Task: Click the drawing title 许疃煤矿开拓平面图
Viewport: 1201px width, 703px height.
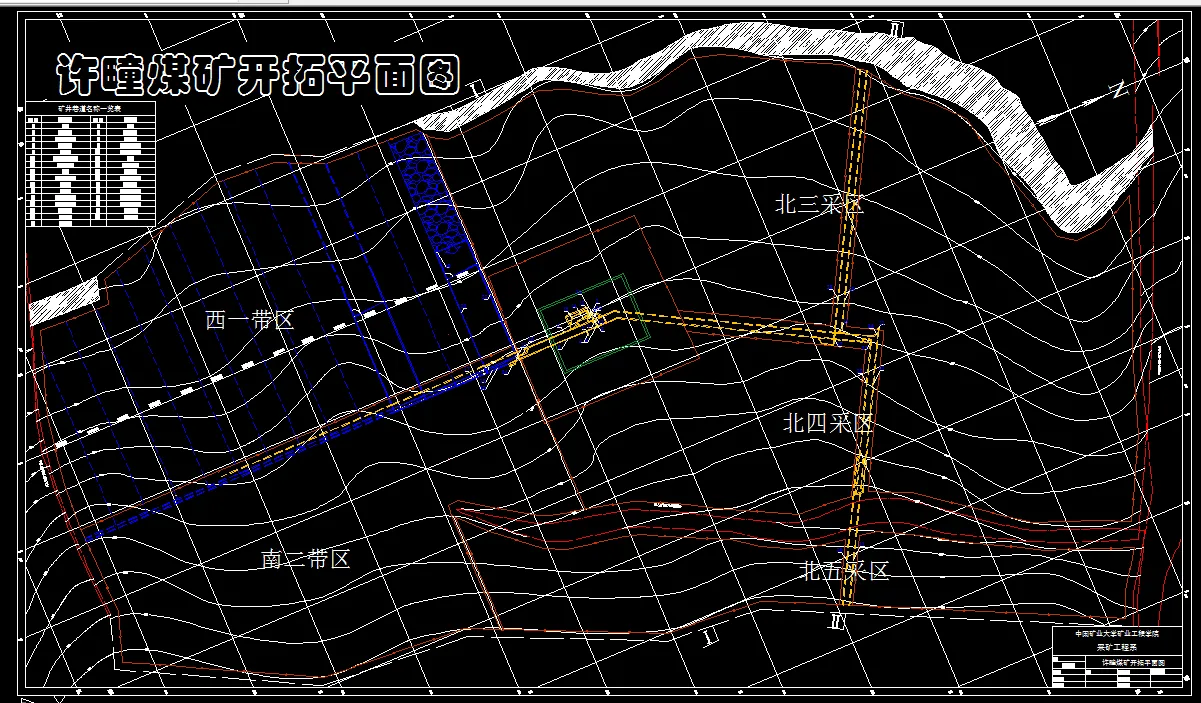Action: click(257, 76)
